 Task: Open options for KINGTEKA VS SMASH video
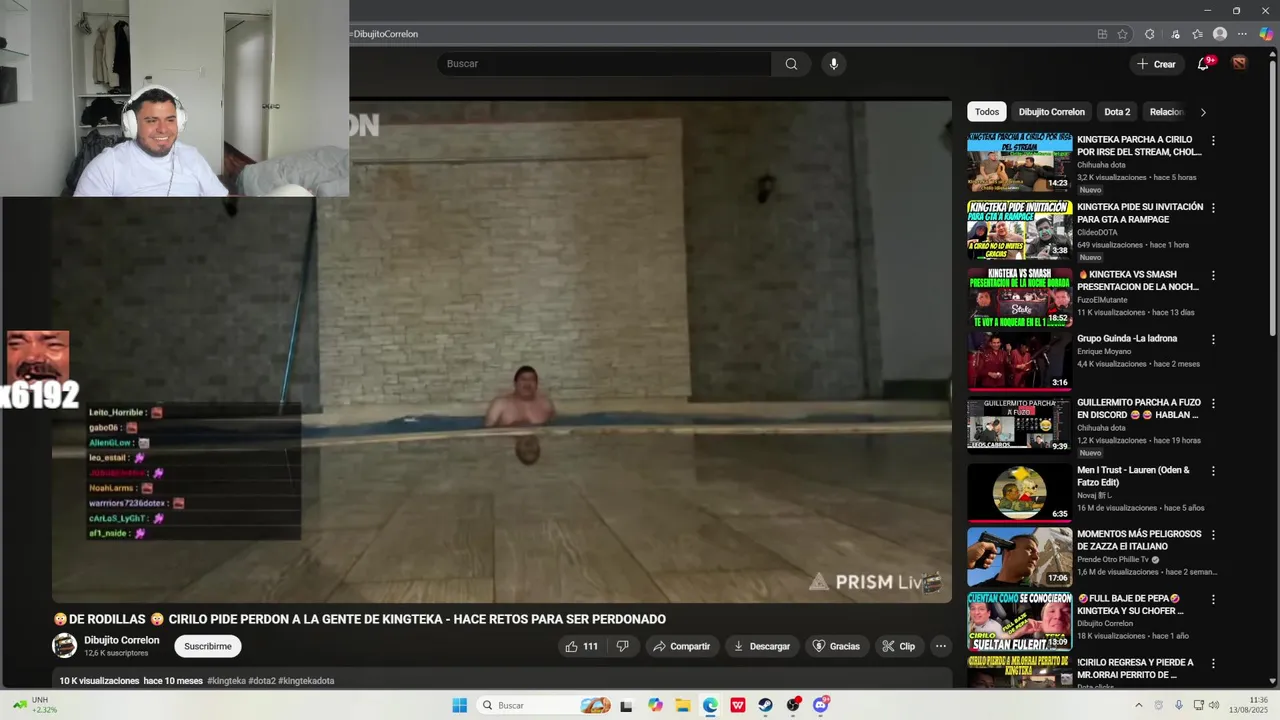pos(1213,275)
